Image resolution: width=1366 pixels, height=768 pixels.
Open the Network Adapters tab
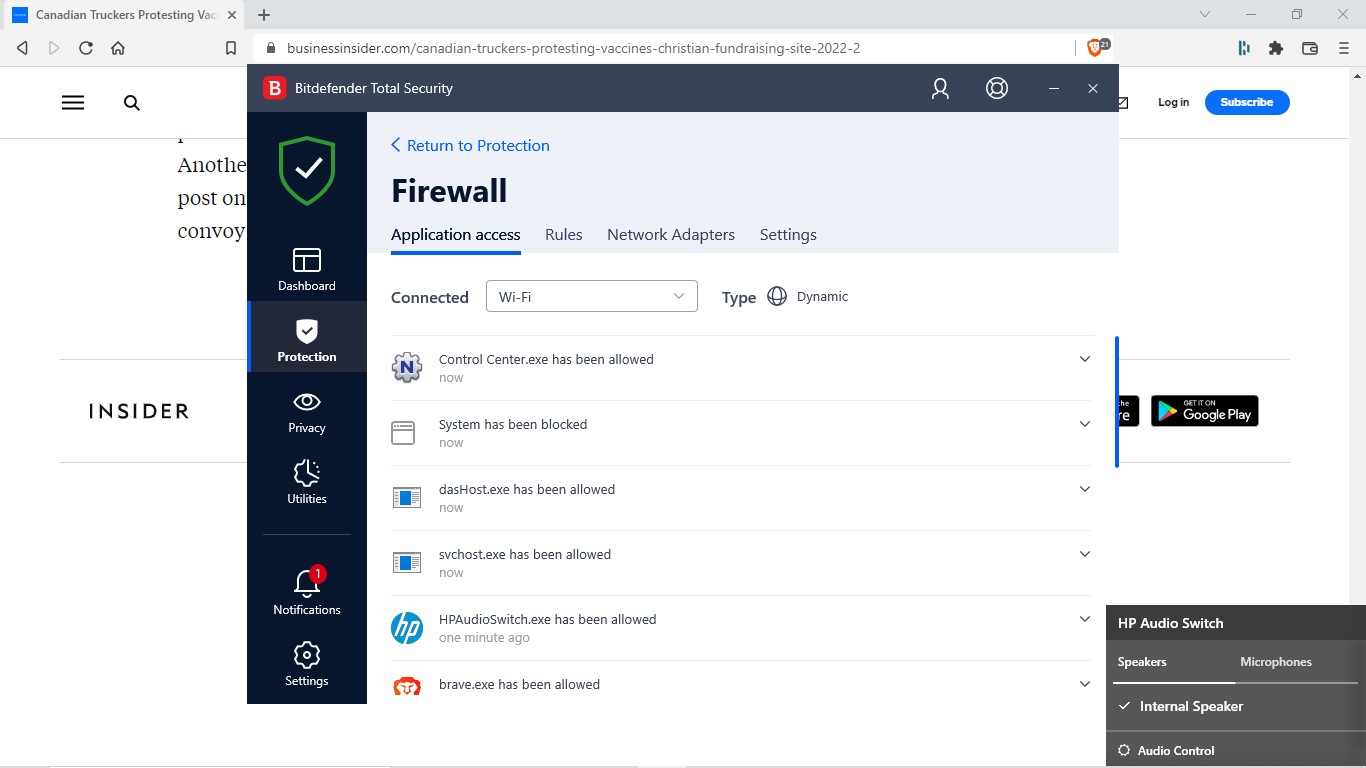[x=670, y=234]
